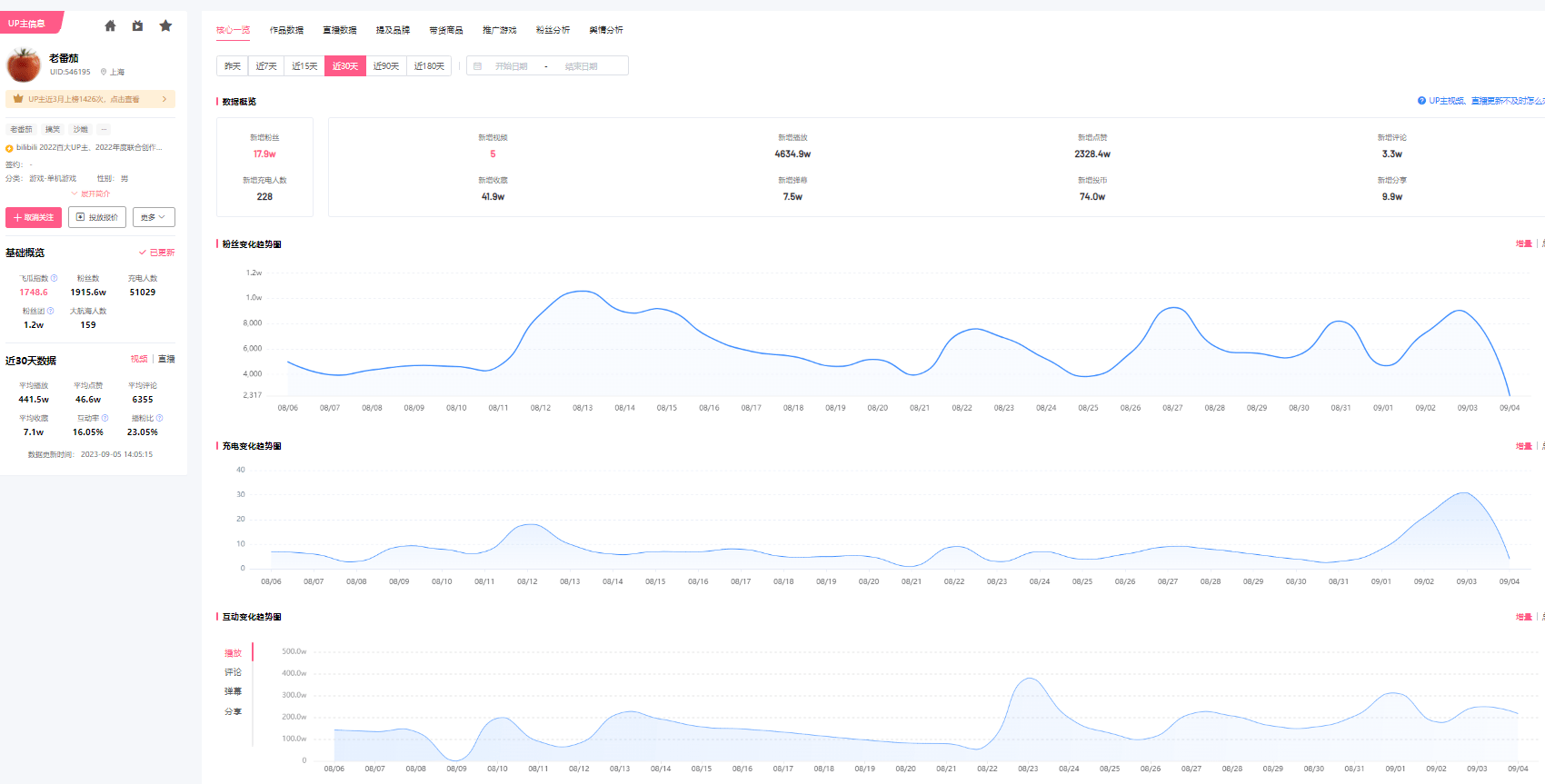1545x784 pixels.
Task: Click the video TV icon beside home
Action: click(137, 25)
